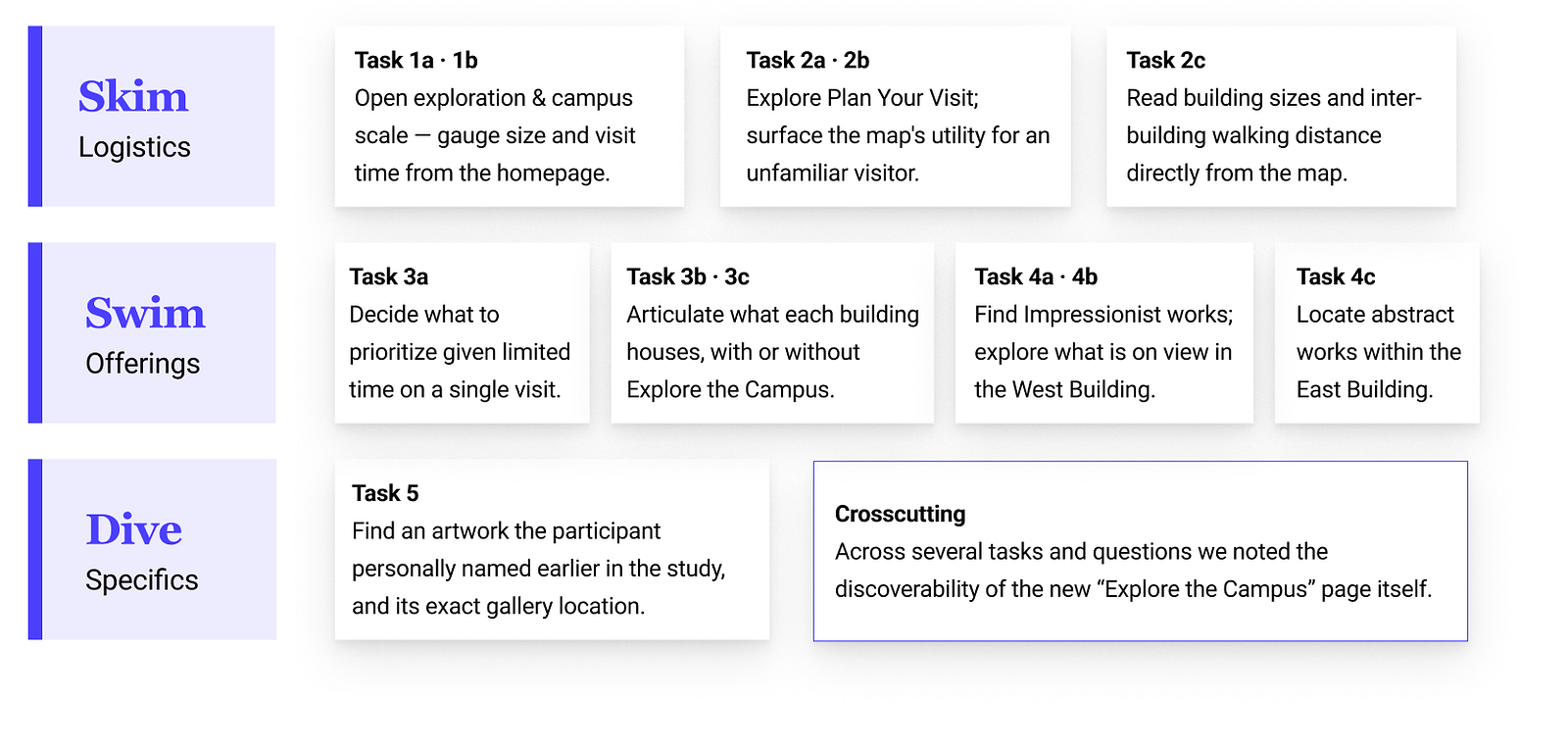
Task: Select the Swim Offerings category block
Action: tap(152, 333)
